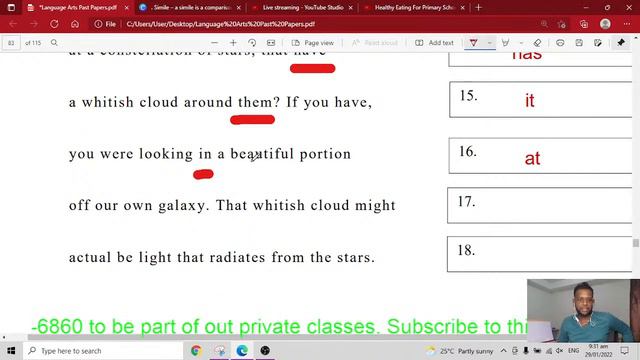Open OBS Studio from the taskbar
This screenshot has height=360, width=640.
[x=265, y=351]
